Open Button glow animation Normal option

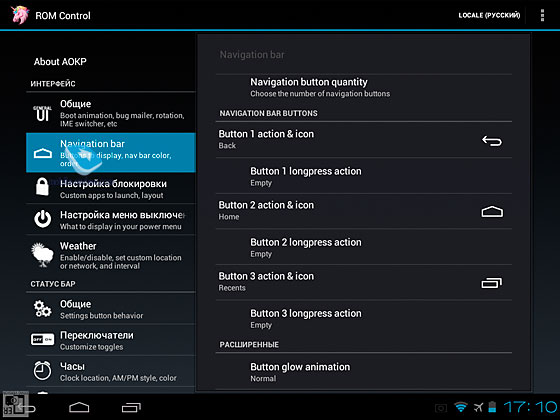point(364,372)
